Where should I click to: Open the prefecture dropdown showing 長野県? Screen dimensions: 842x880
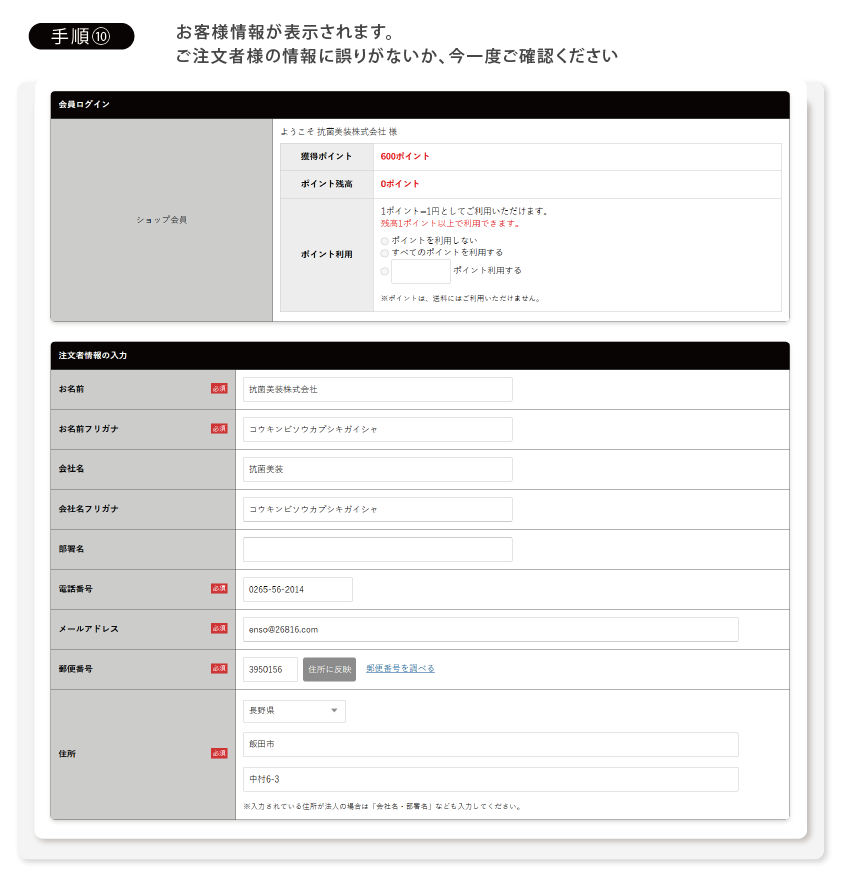(294, 711)
